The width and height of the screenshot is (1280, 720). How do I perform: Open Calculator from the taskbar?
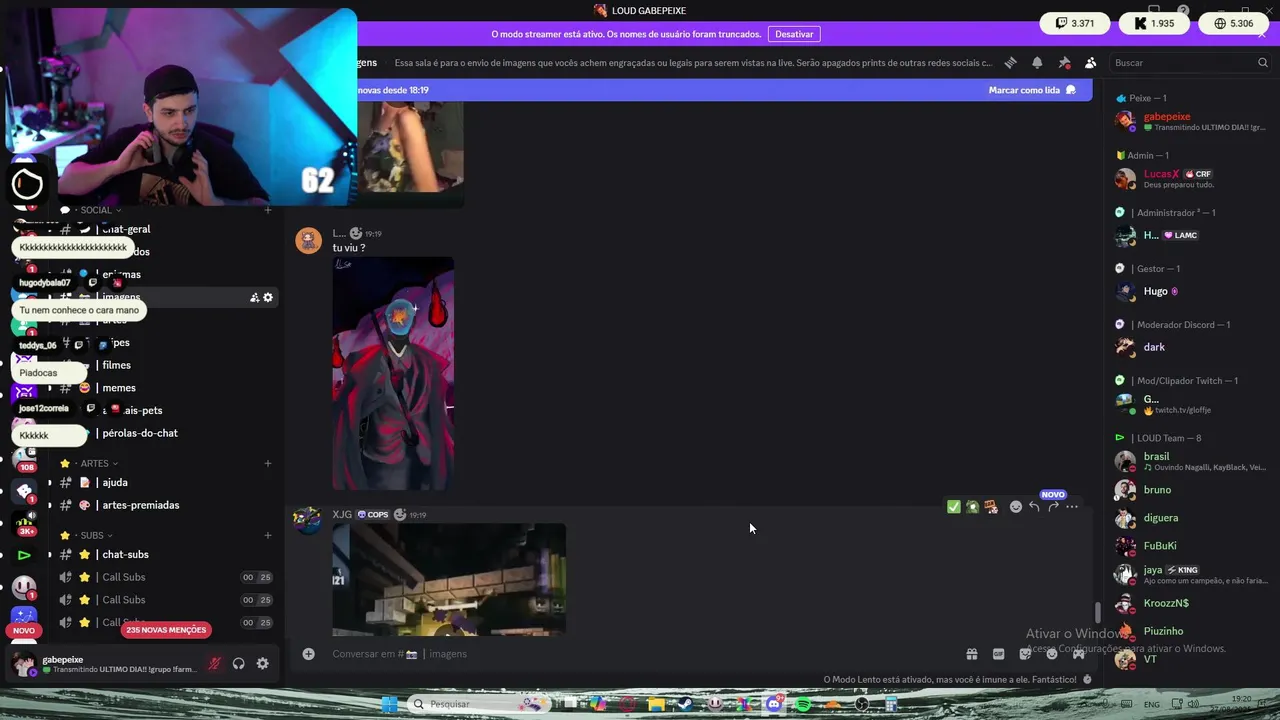pyautogui.click(x=891, y=704)
